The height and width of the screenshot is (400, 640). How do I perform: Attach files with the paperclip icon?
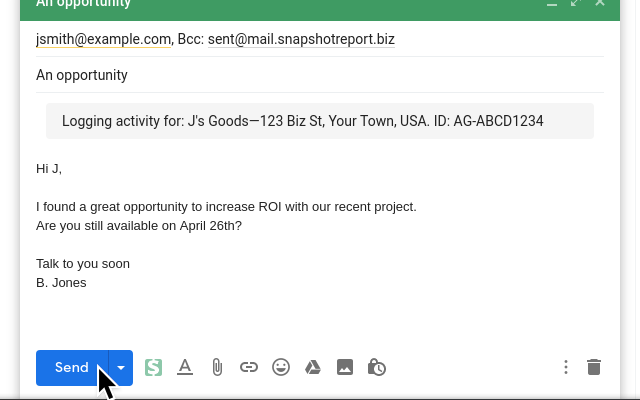pos(217,367)
